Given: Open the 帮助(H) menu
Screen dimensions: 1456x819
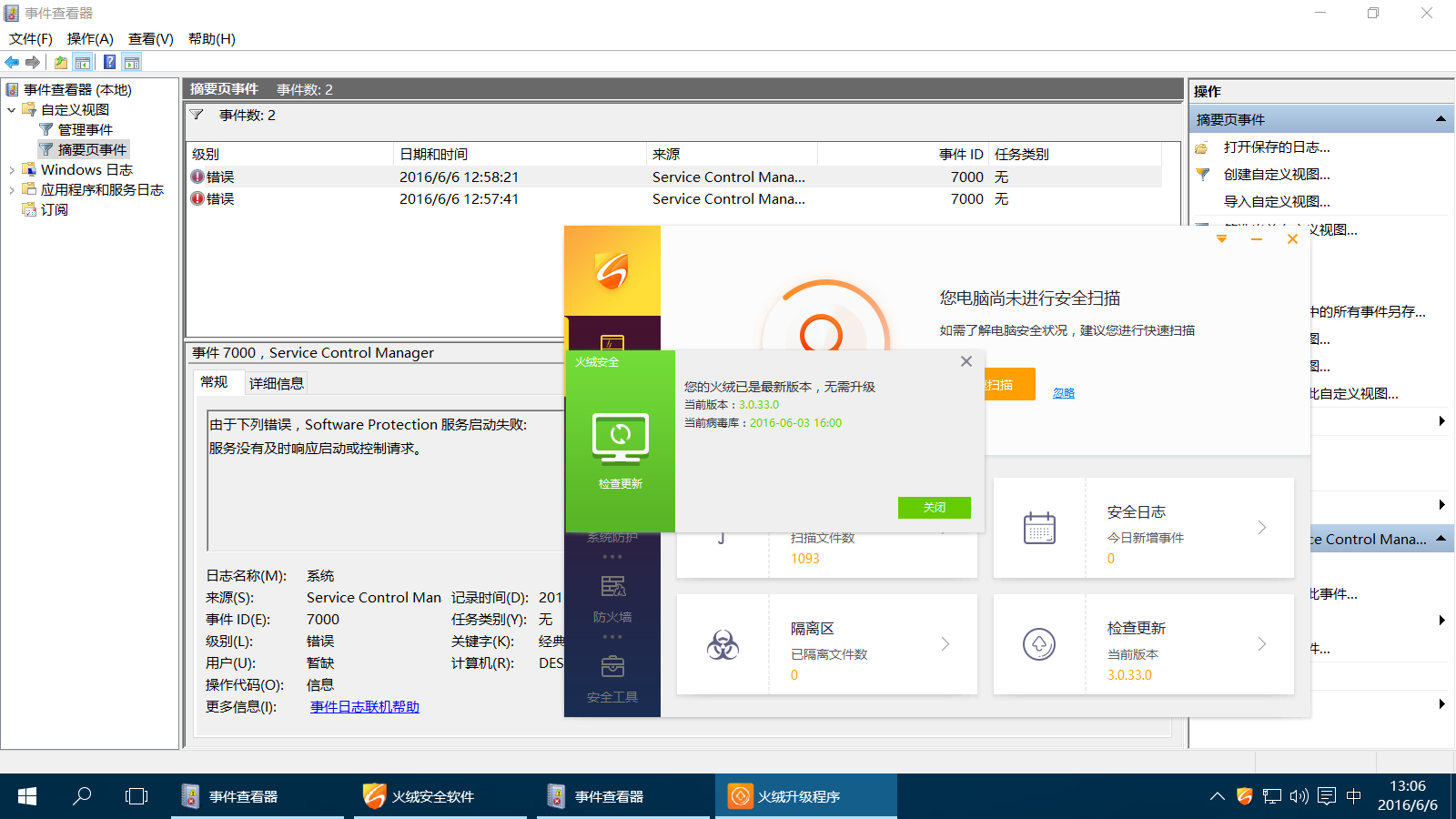Looking at the screenshot, I should [x=212, y=38].
